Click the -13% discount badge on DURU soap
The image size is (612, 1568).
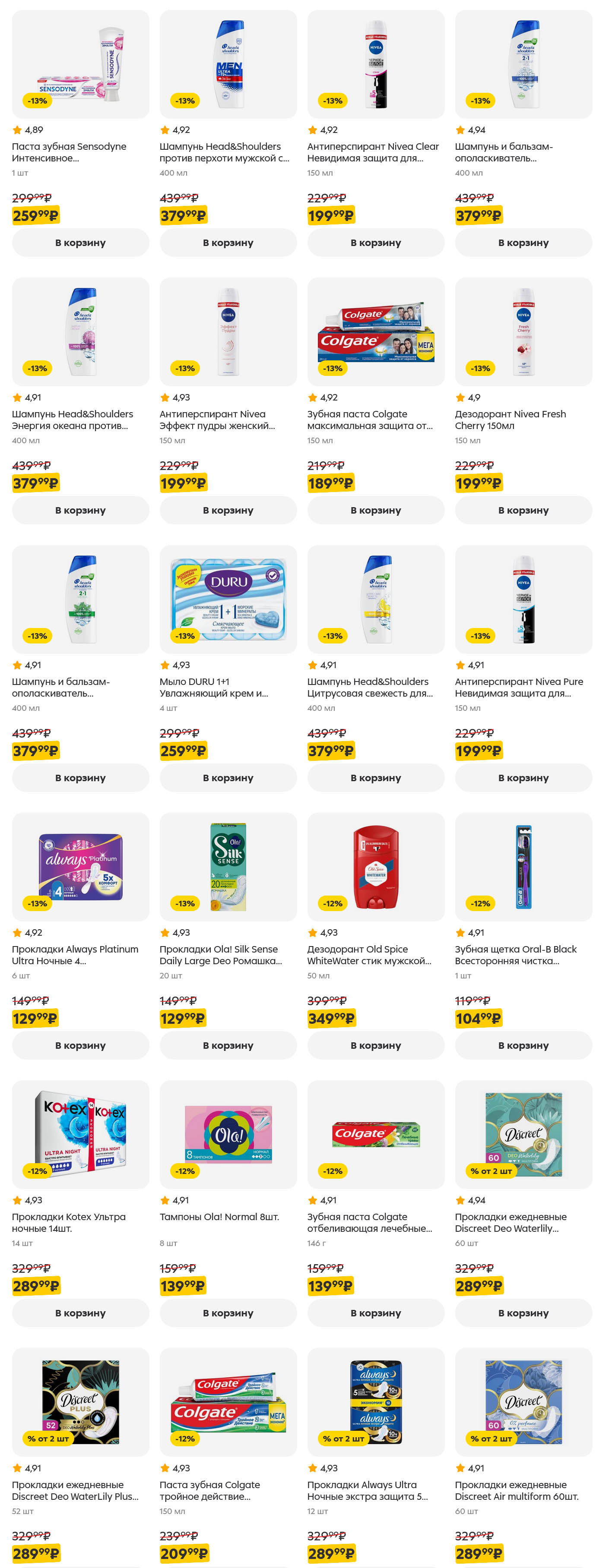pyautogui.click(x=185, y=636)
